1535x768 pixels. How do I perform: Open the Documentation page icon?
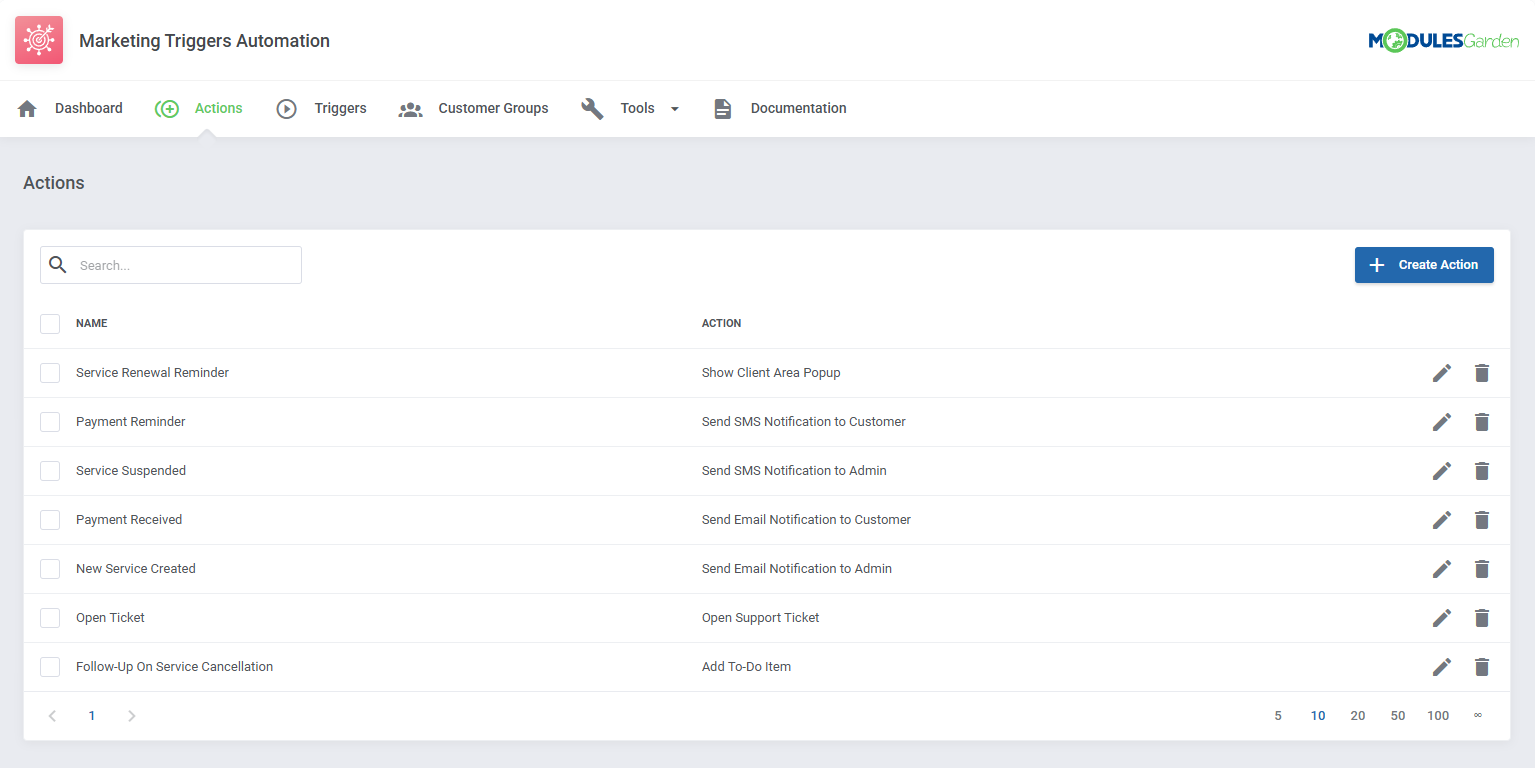click(x=723, y=108)
